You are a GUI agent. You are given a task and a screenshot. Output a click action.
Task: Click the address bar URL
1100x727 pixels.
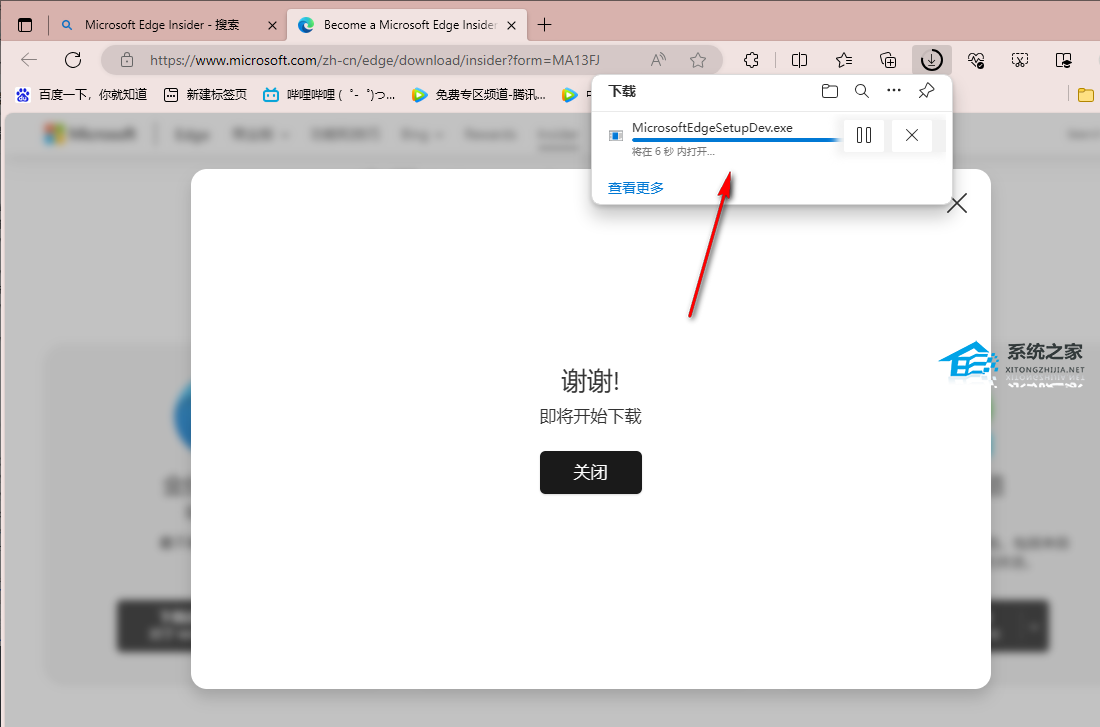tap(375, 60)
